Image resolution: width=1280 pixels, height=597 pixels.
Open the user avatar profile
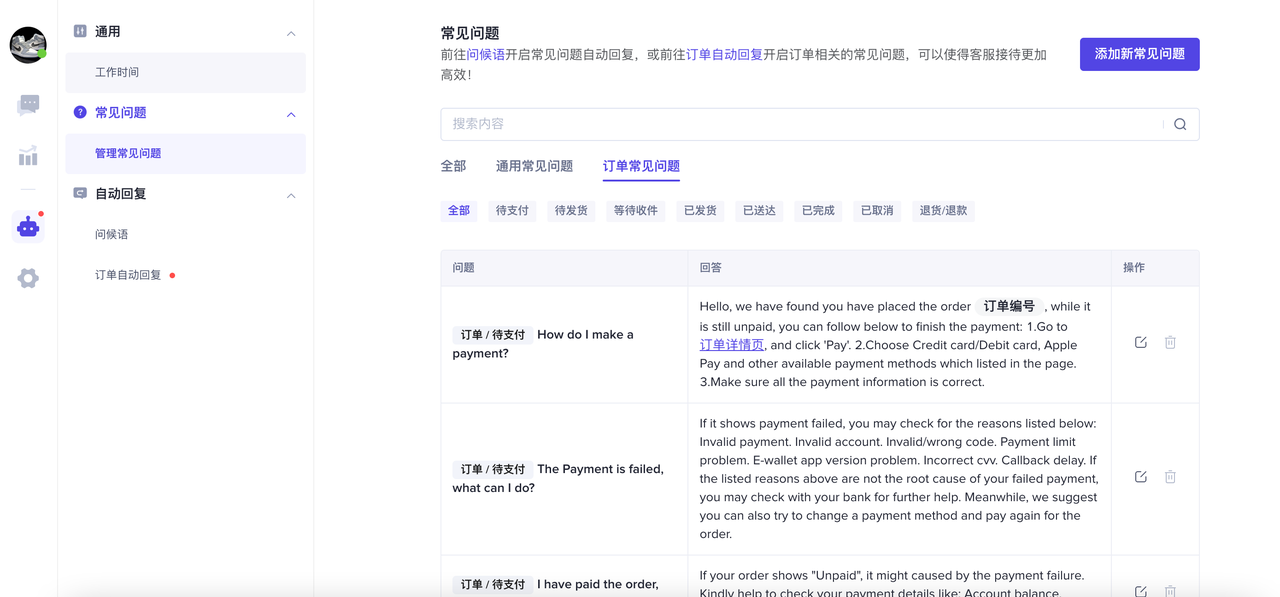pos(28,45)
